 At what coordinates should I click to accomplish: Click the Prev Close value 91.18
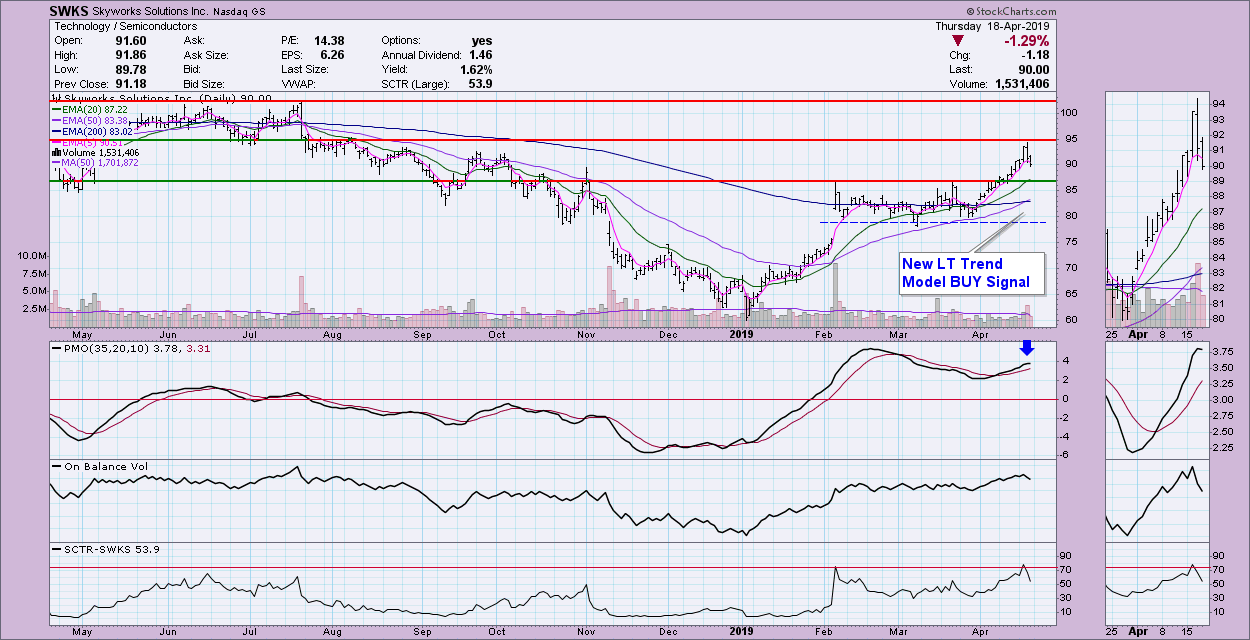point(130,84)
